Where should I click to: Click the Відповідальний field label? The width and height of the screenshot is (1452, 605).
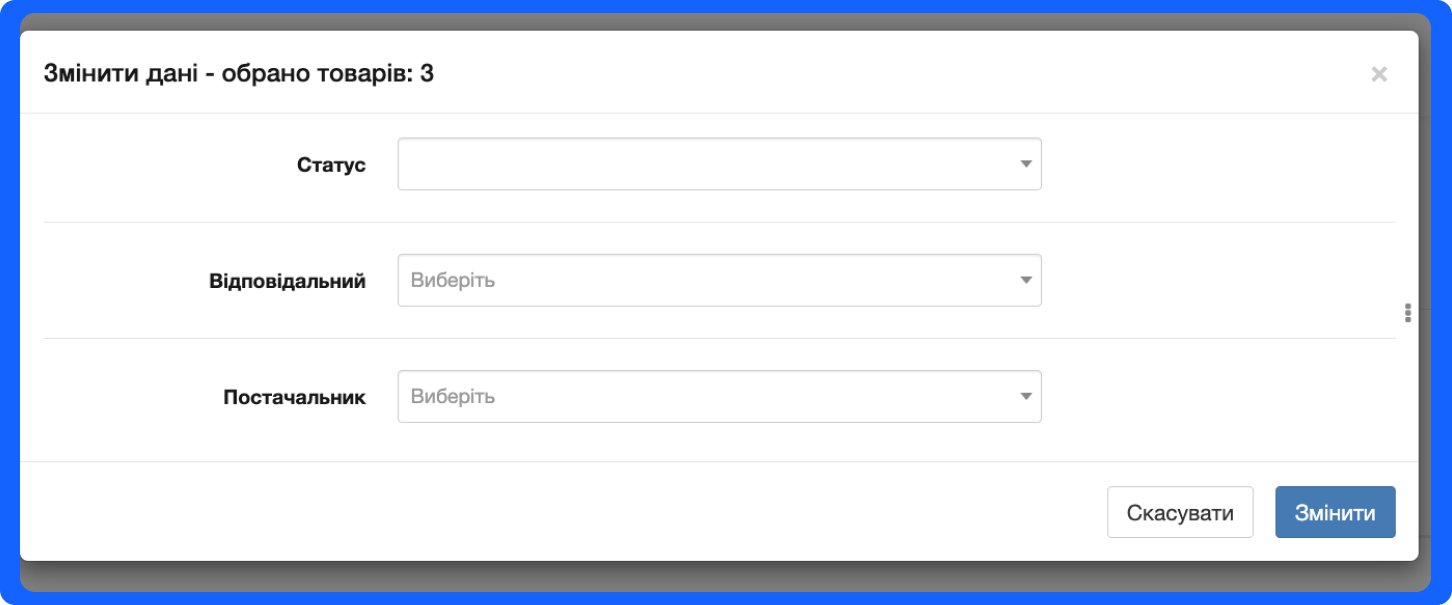point(288,281)
